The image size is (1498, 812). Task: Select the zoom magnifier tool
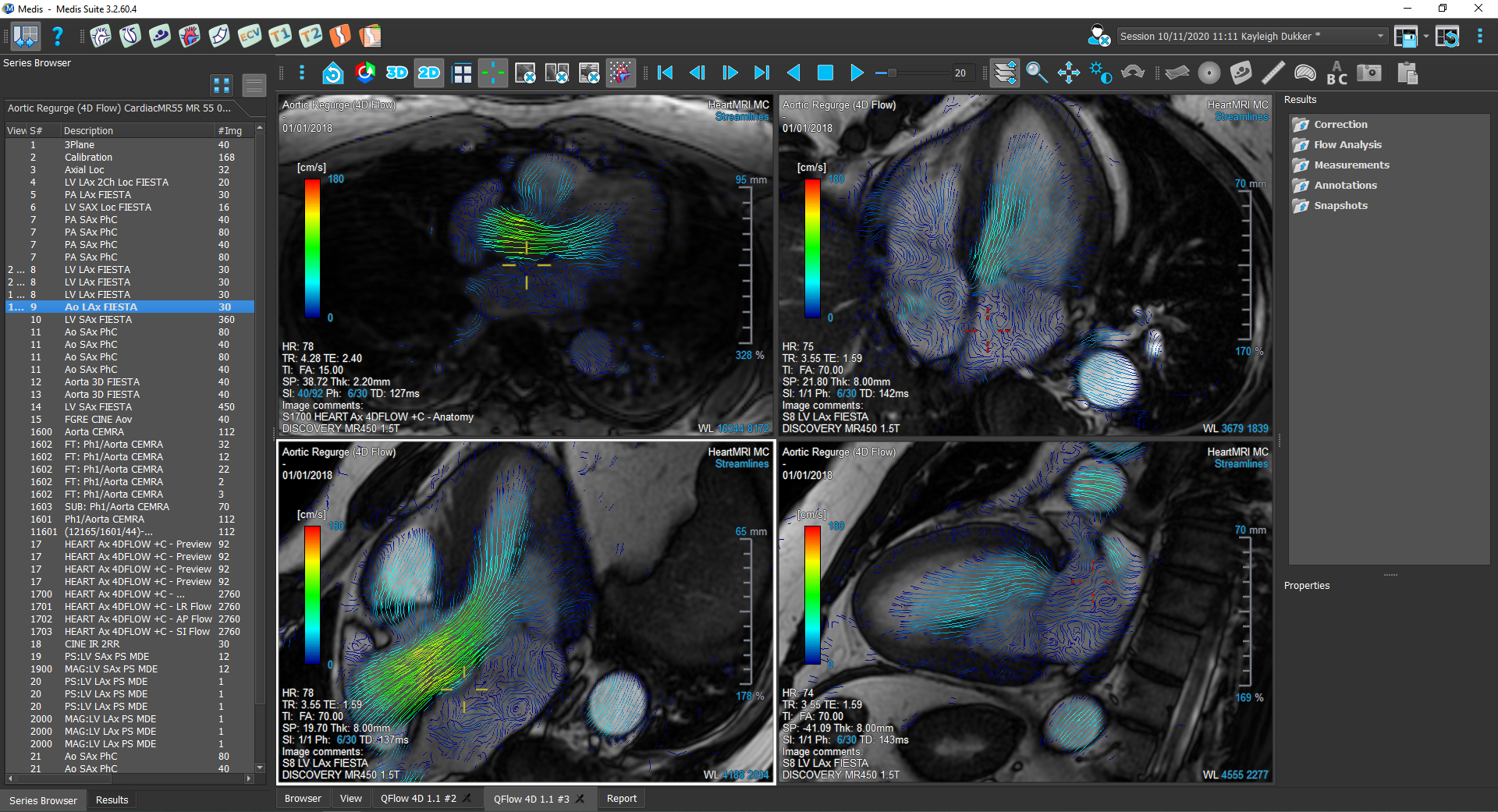click(x=1036, y=73)
